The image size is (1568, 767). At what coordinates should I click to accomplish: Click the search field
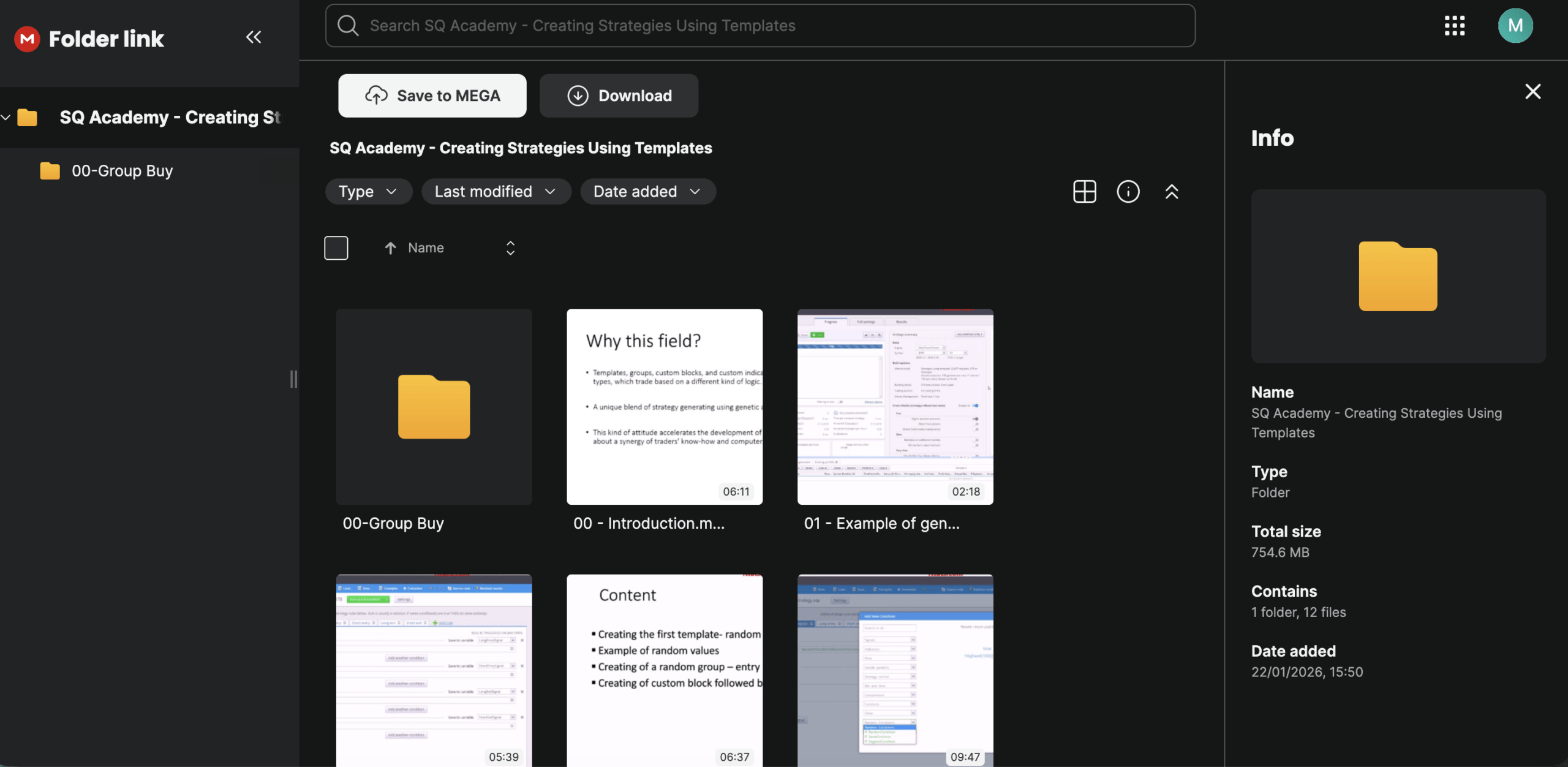pyautogui.click(x=759, y=26)
